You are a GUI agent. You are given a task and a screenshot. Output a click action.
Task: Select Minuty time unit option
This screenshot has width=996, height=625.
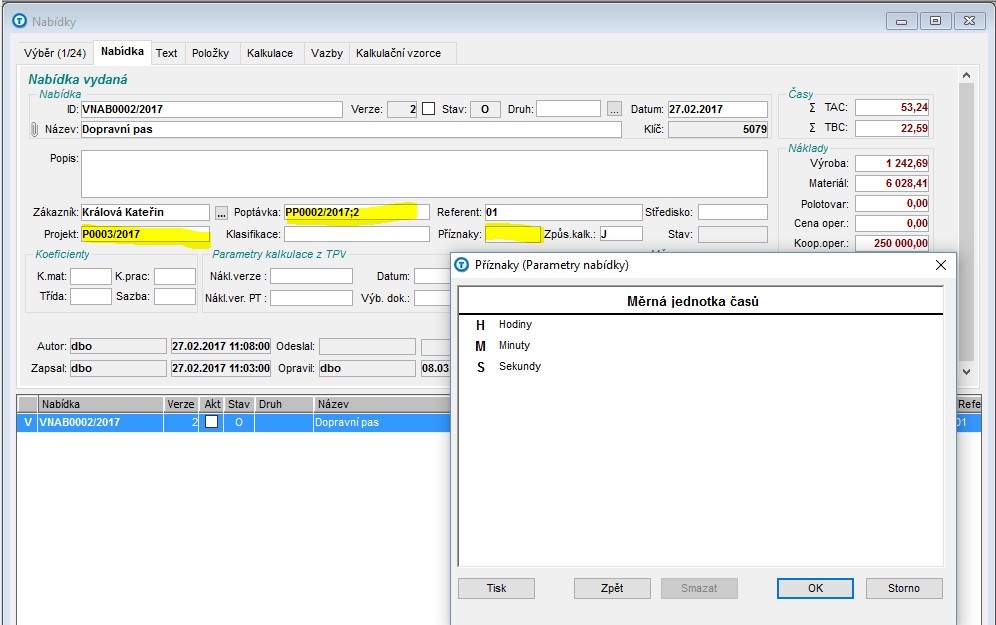click(514, 345)
